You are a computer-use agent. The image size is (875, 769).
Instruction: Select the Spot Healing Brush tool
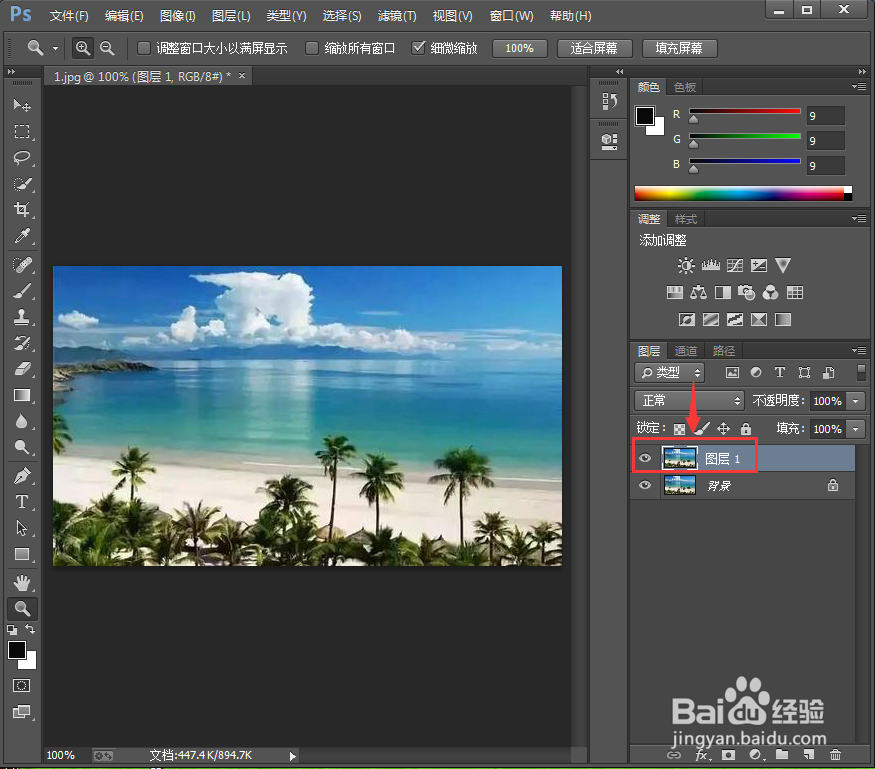pyautogui.click(x=22, y=264)
